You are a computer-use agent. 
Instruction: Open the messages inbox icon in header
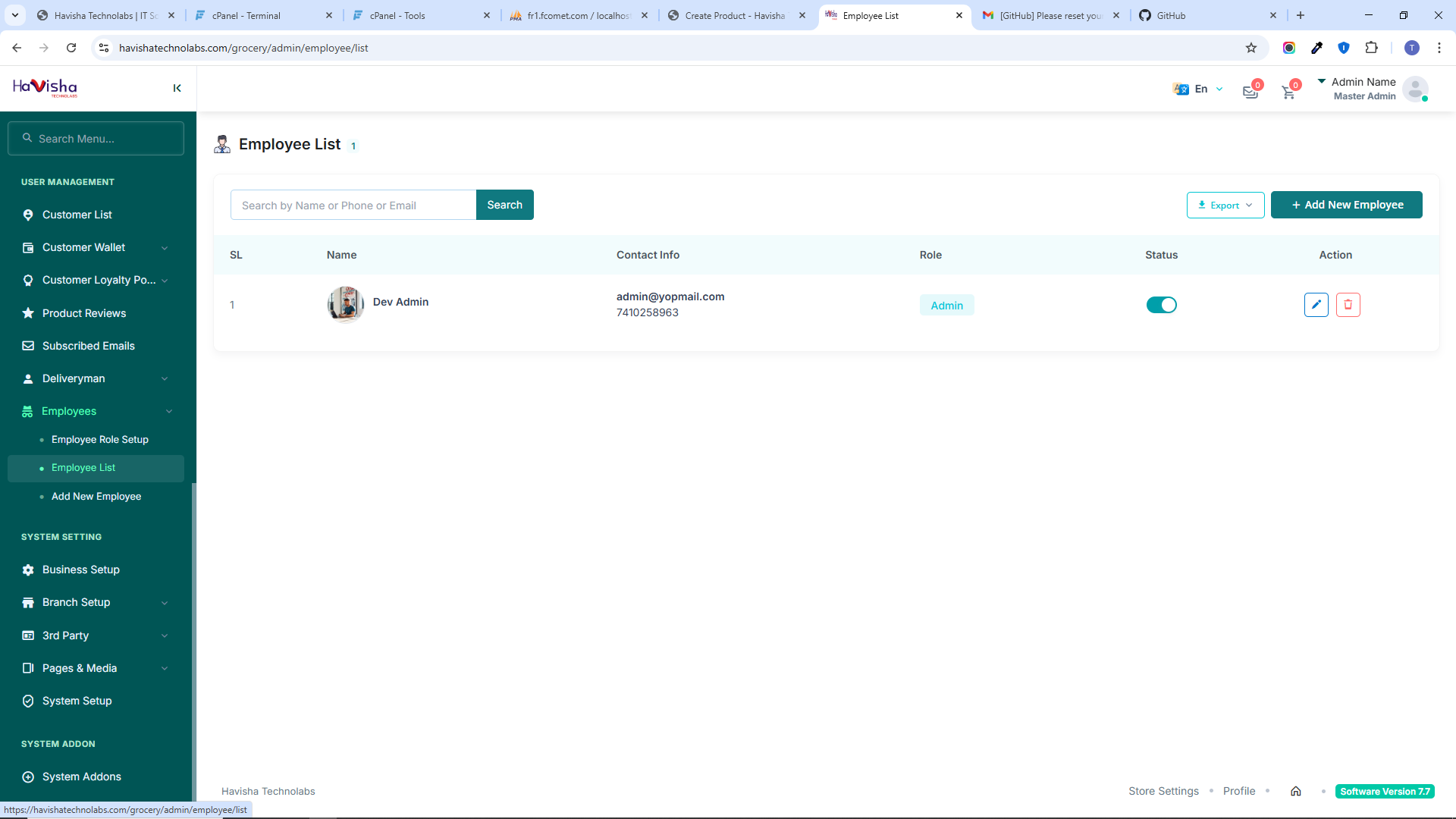coord(1250,92)
